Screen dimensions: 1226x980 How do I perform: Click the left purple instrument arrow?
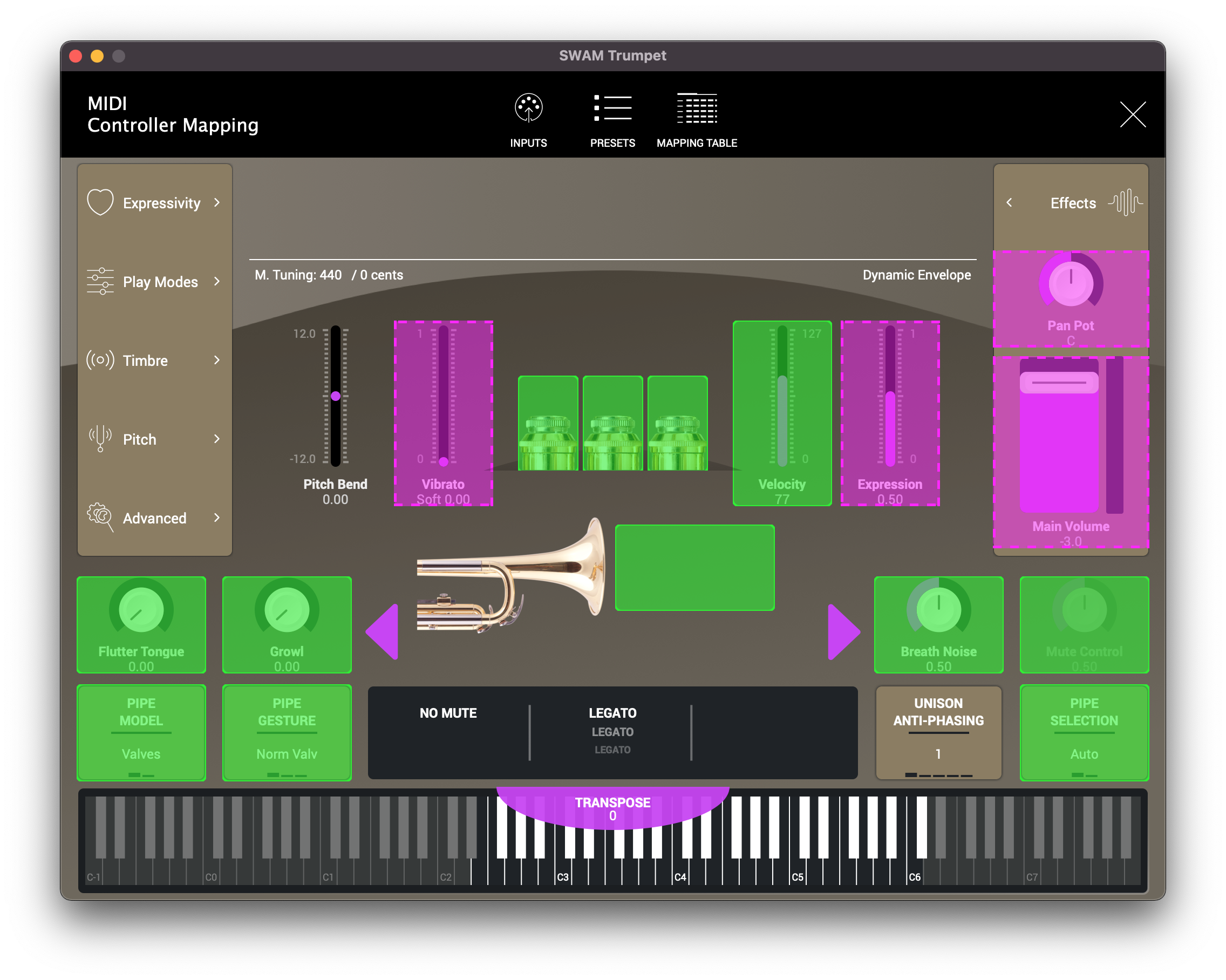pyautogui.click(x=382, y=632)
